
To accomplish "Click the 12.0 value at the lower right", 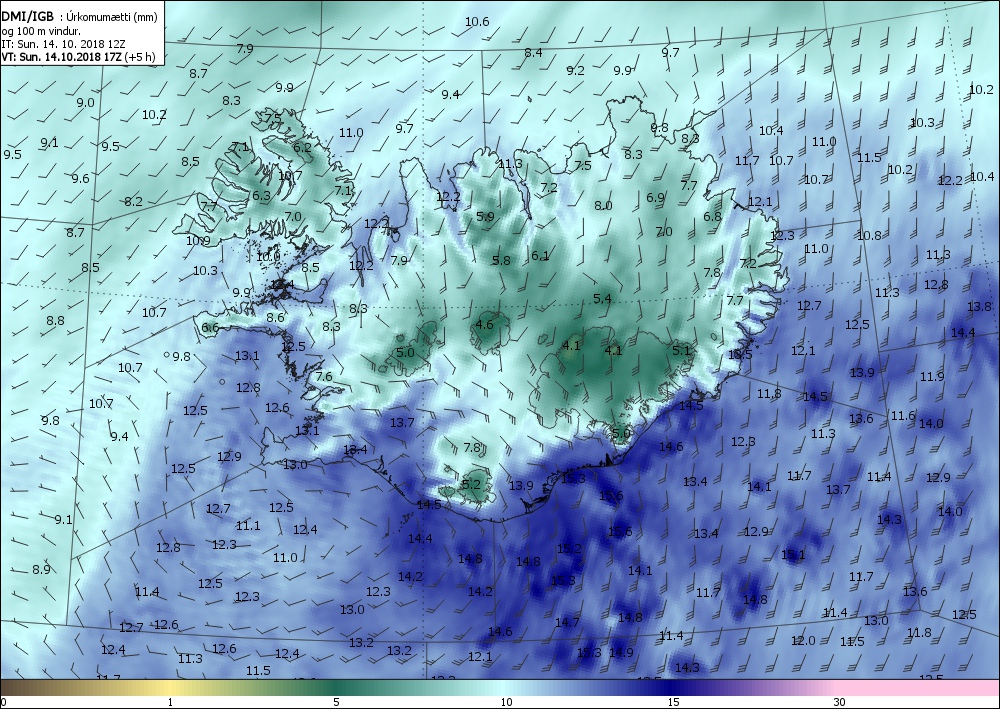I will pyautogui.click(x=803, y=640).
